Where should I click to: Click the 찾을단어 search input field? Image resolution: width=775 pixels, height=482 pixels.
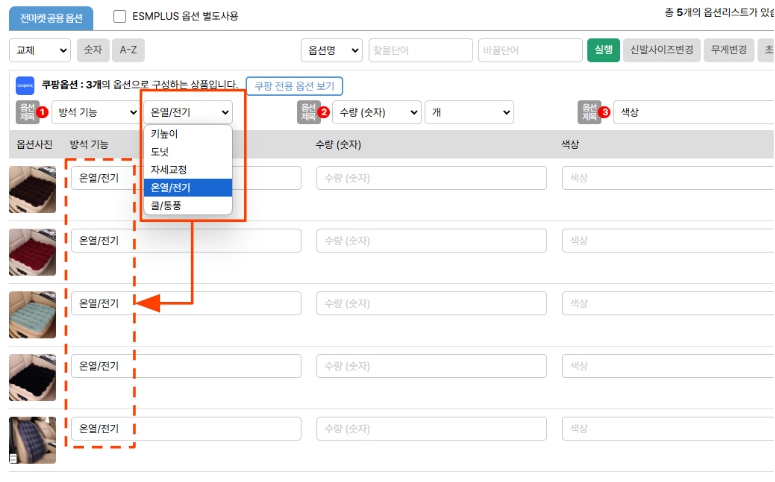click(x=419, y=50)
